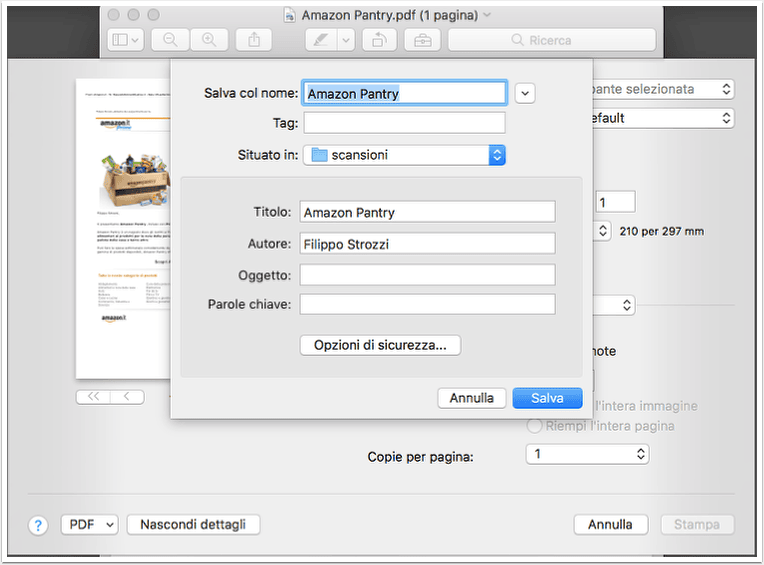The height and width of the screenshot is (565, 764).
Task: Open the share icon in toolbar
Action: pos(254,40)
